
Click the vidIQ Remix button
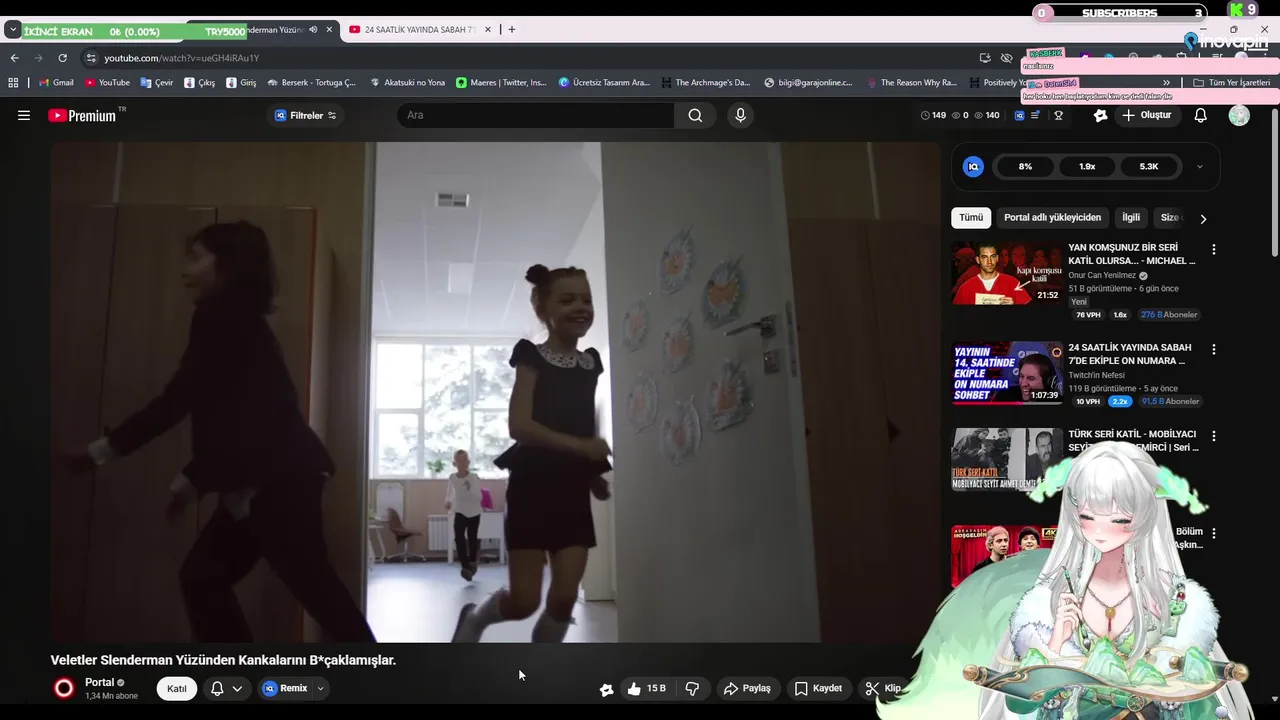(x=285, y=688)
